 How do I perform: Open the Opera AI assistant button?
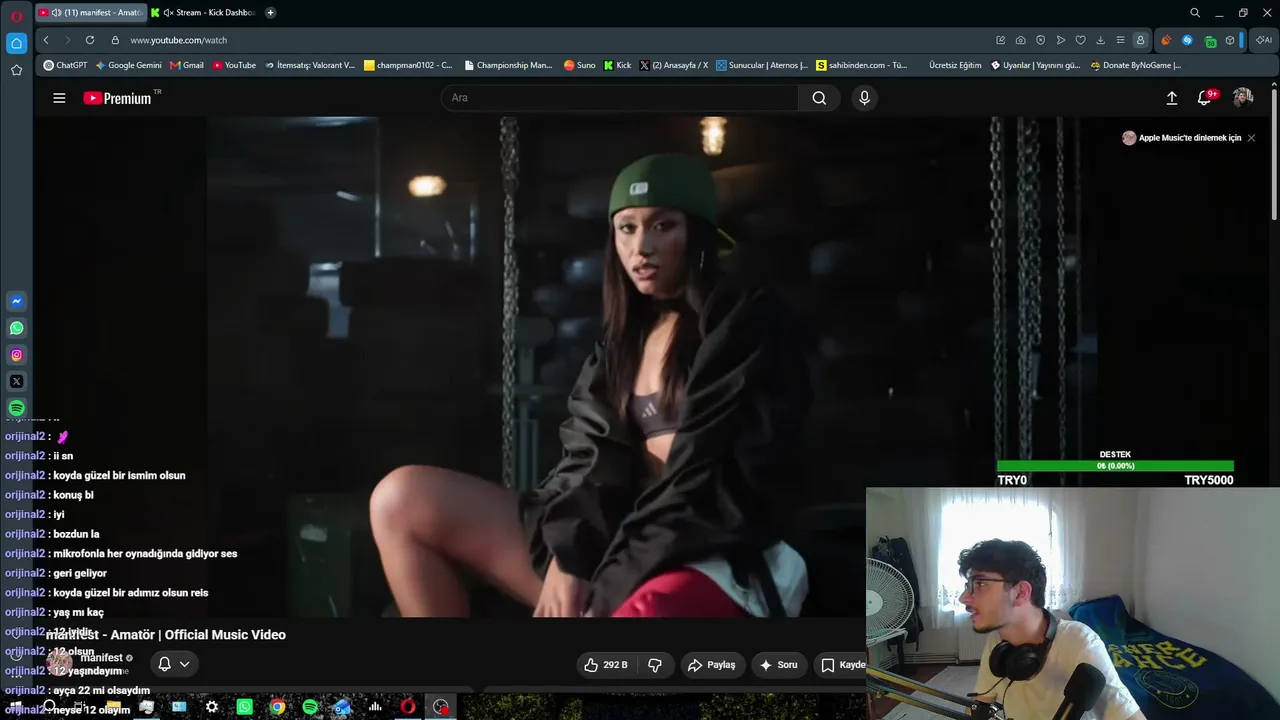(x=1264, y=40)
